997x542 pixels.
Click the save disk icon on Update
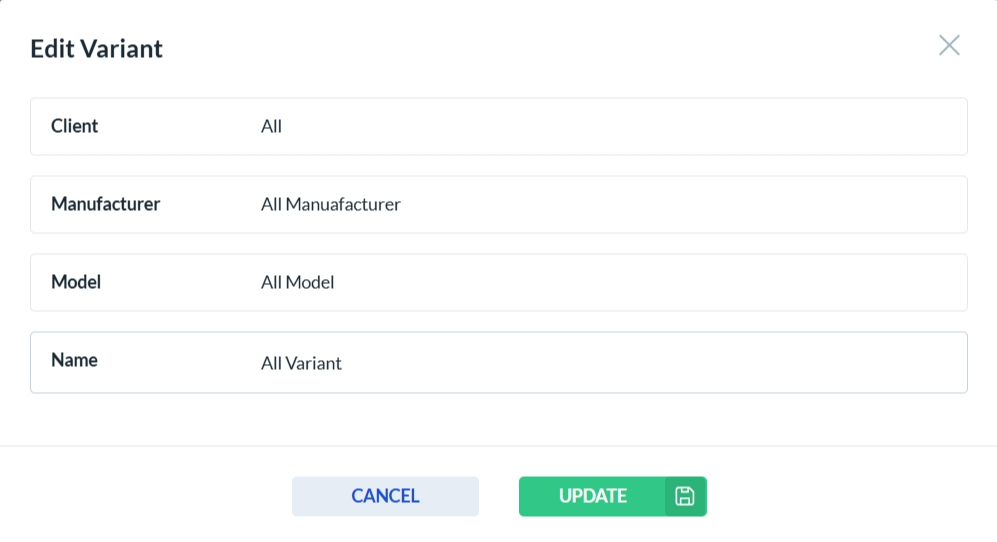[685, 496]
